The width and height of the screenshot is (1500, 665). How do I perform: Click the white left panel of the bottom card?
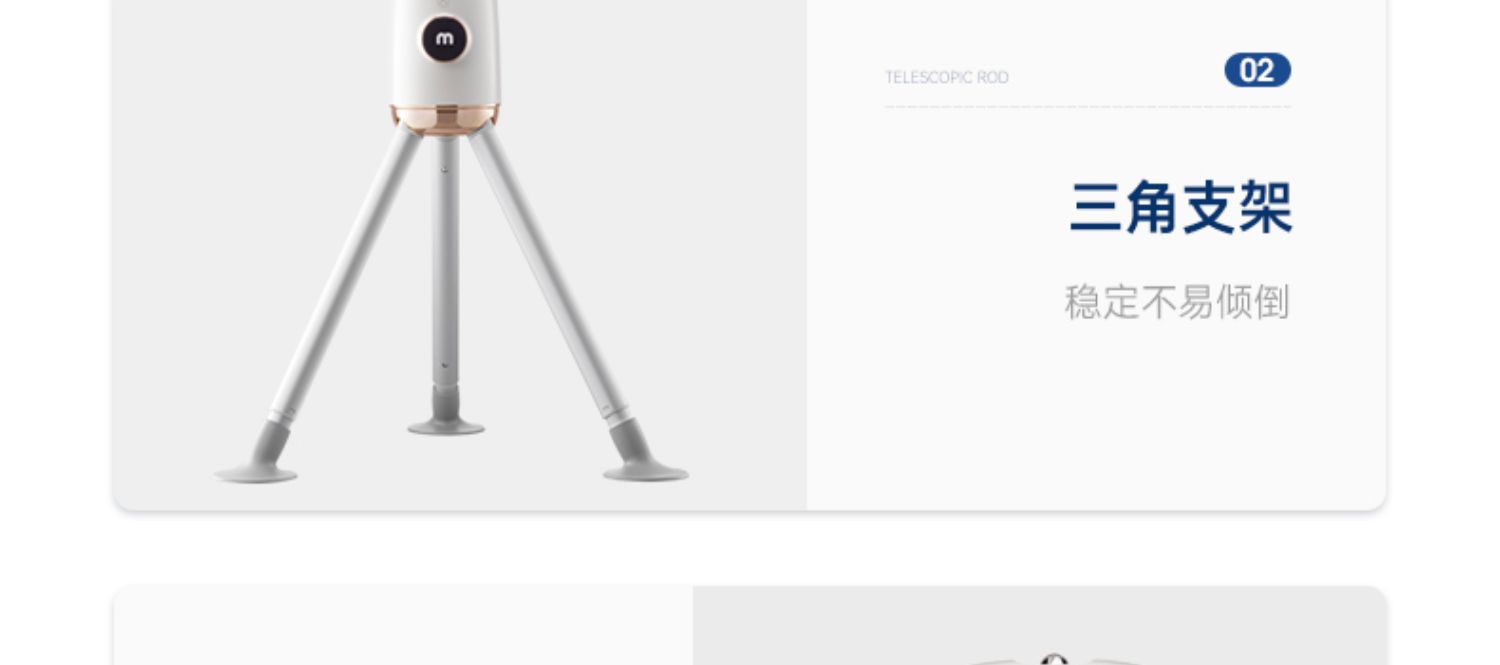[x=403, y=626]
